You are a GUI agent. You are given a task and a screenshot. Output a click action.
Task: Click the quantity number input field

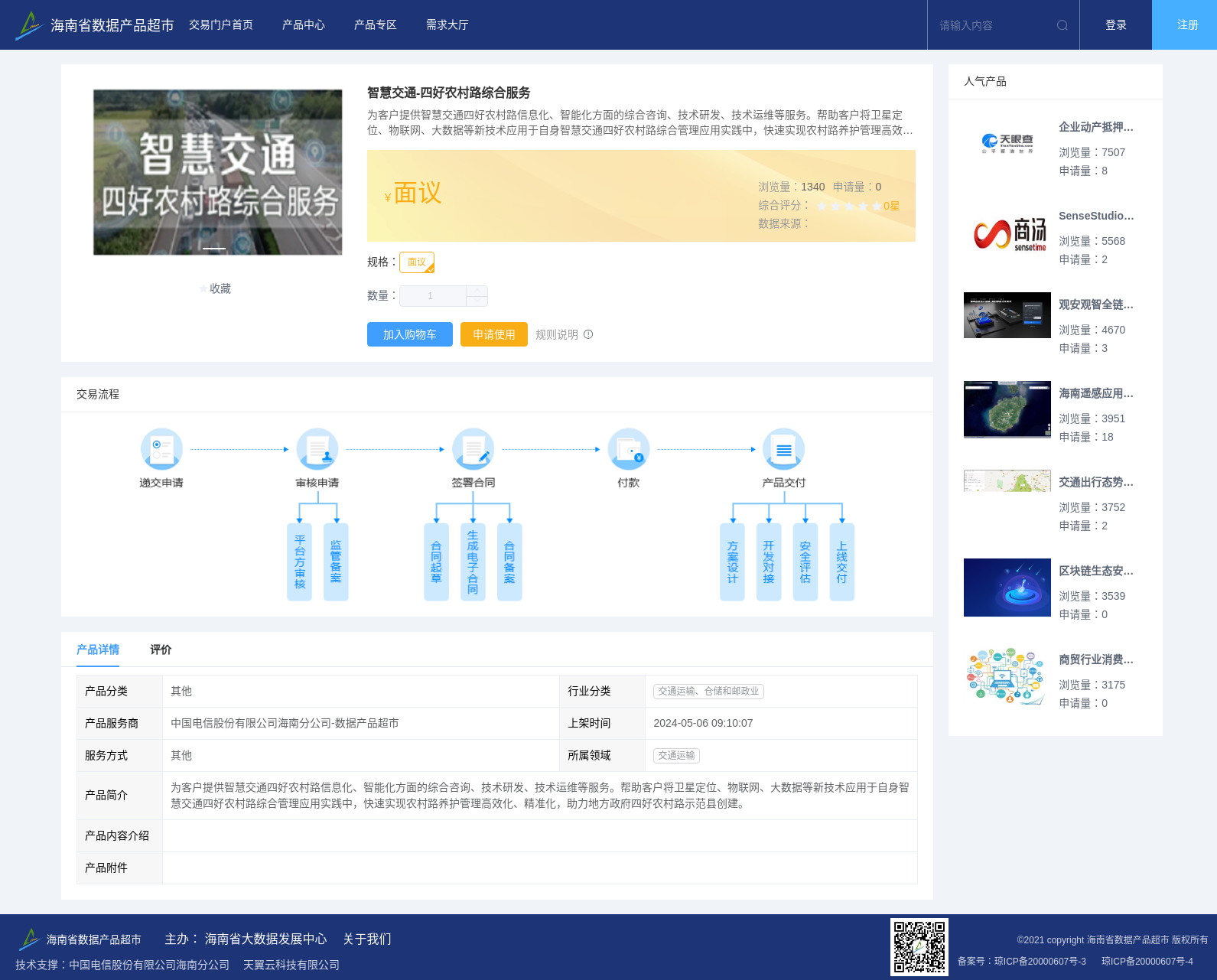[432, 296]
